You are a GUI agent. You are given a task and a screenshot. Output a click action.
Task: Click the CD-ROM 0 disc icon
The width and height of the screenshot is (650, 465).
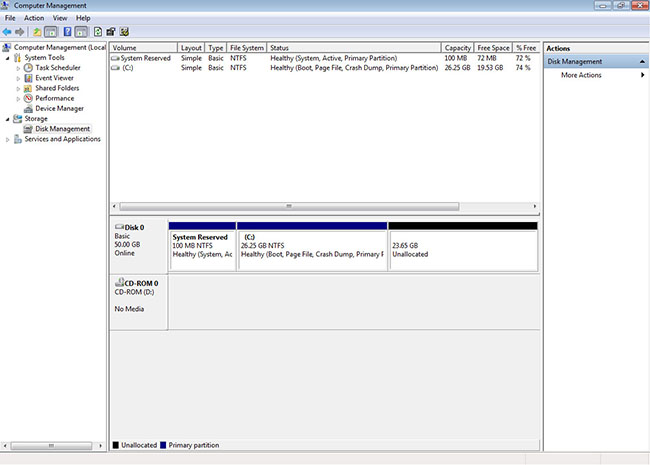pyautogui.click(x=119, y=283)
